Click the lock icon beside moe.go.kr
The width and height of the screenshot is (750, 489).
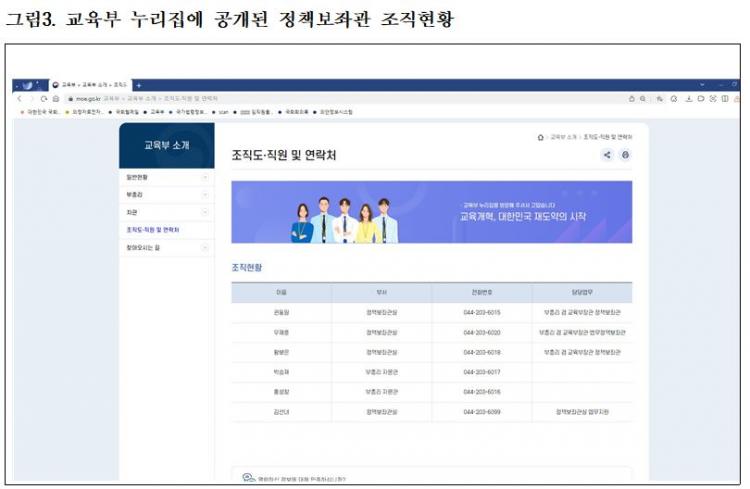(x=70, y=99)
